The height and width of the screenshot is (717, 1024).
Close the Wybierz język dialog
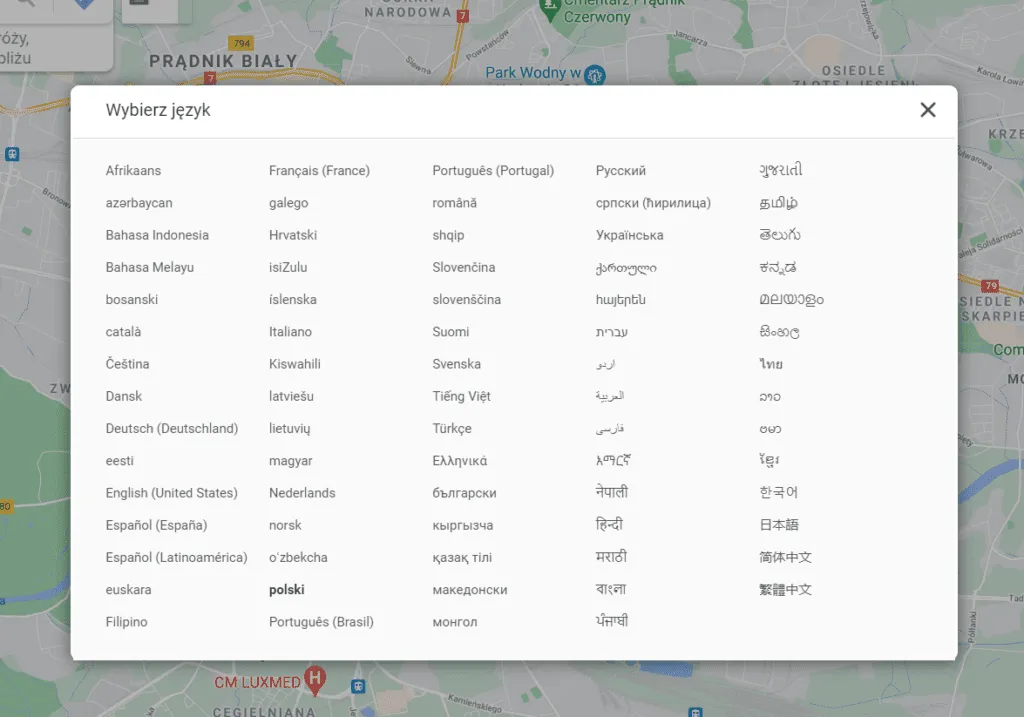coord(927,110)
